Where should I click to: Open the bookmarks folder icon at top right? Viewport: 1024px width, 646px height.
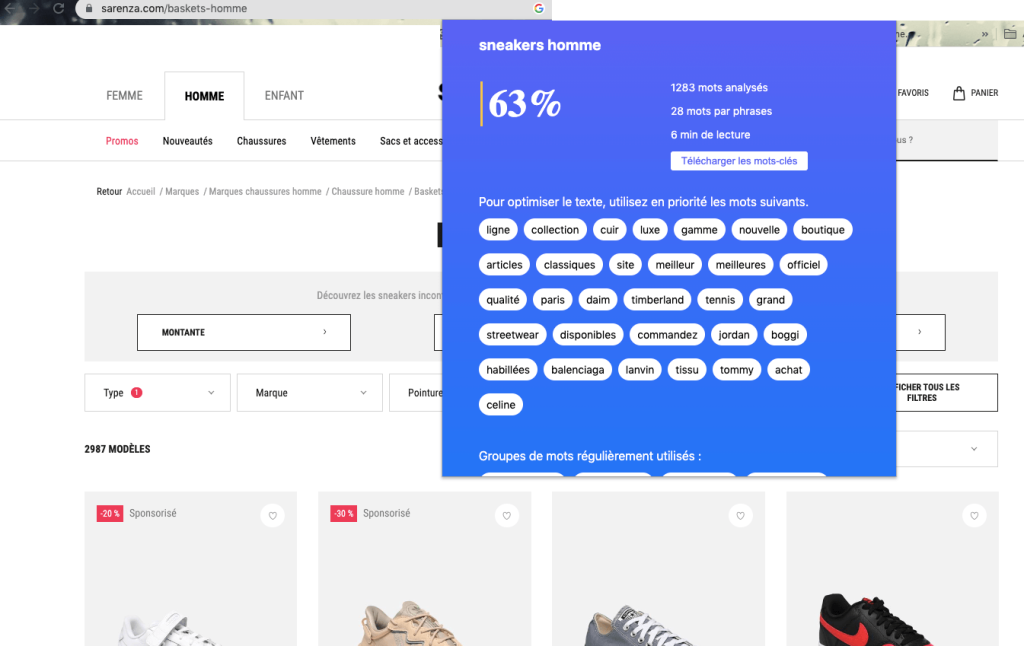point(1010,33)
